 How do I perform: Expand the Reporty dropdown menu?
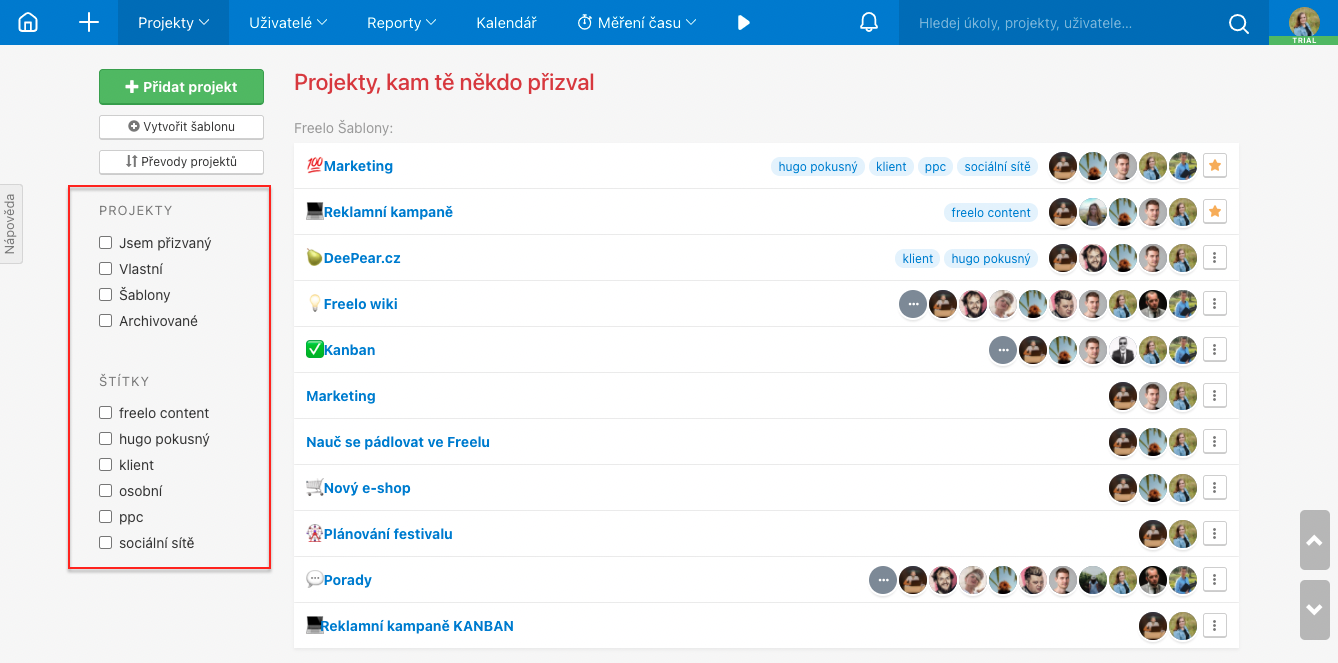pos(401,22)
